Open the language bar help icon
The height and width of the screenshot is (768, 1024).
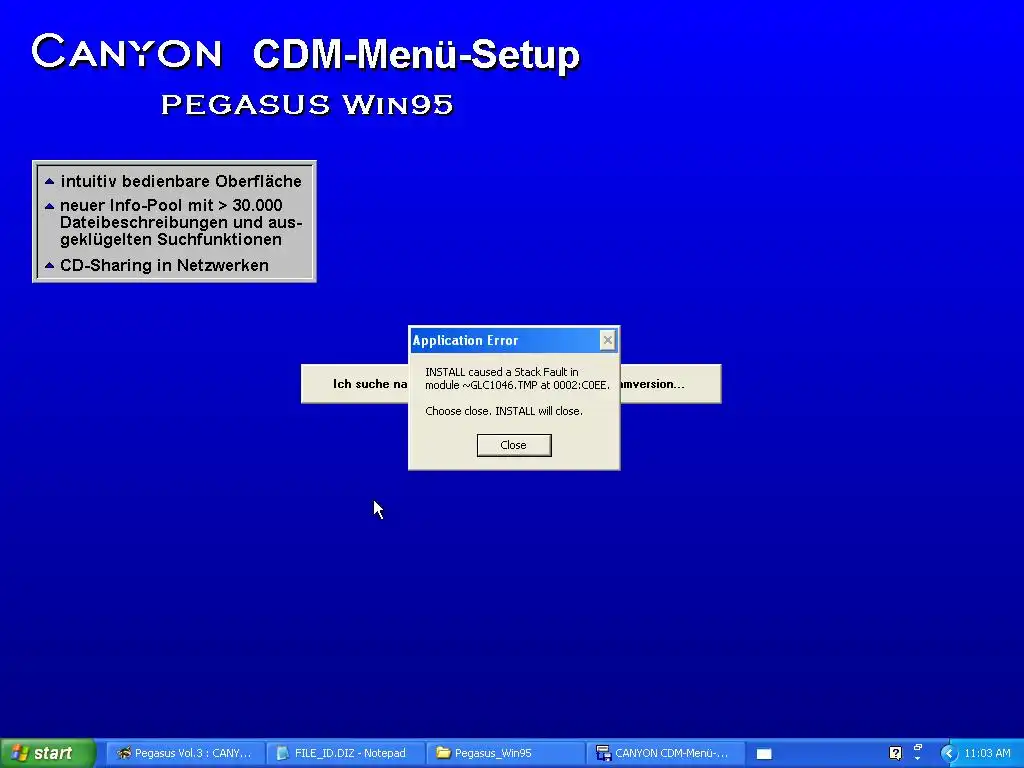coord(895,753)
